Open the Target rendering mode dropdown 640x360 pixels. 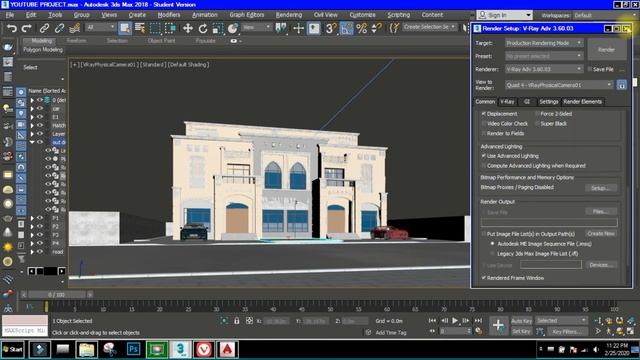click(544, 43)
